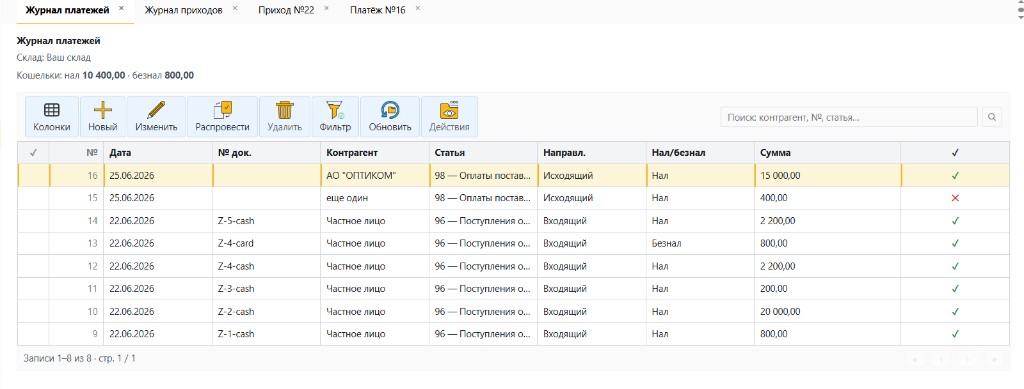
Task: Select the еще один contractor cell
Action: (375, 198)
